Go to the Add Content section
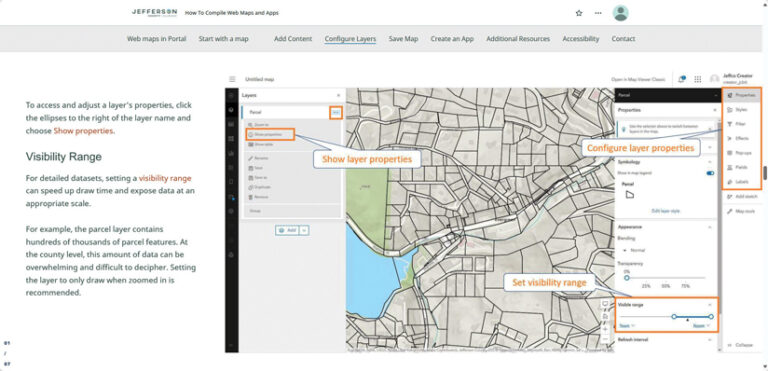 pyautogui.click(x=293, y=39)
